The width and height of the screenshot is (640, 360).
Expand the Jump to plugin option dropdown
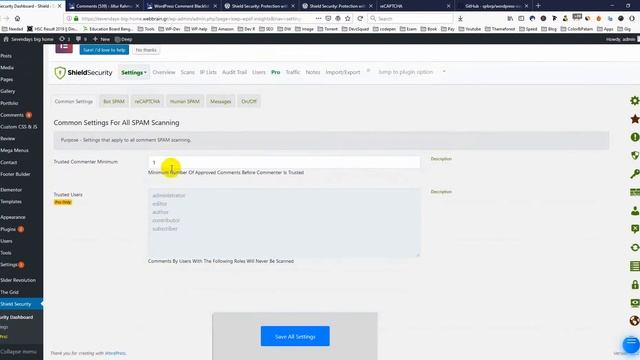tap(411, 72)
